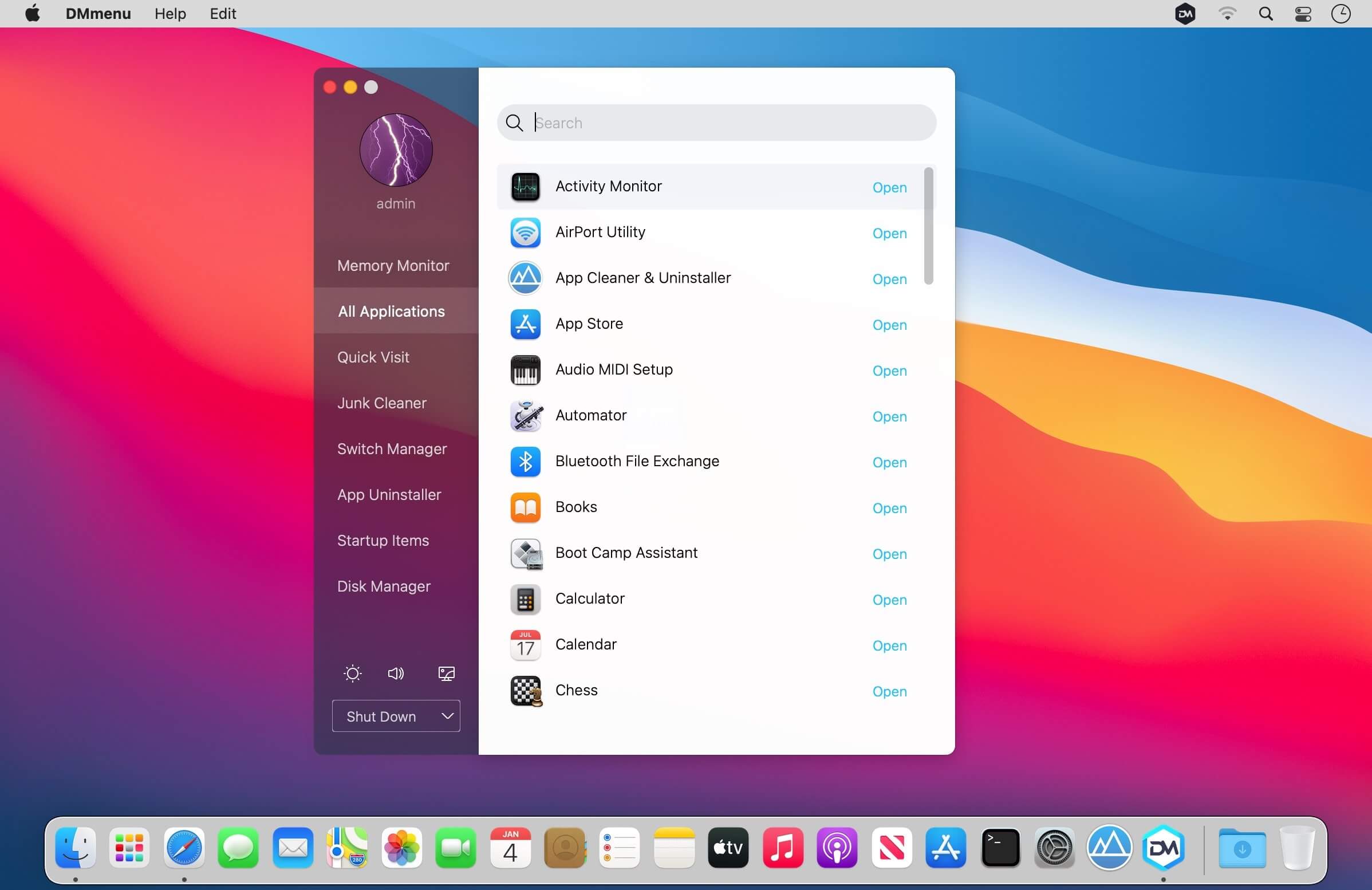Viewport: 1372px width, 890px height.
Task: Click Open next to App Cleaner & Uninstaller
Action: coord(889,279)
